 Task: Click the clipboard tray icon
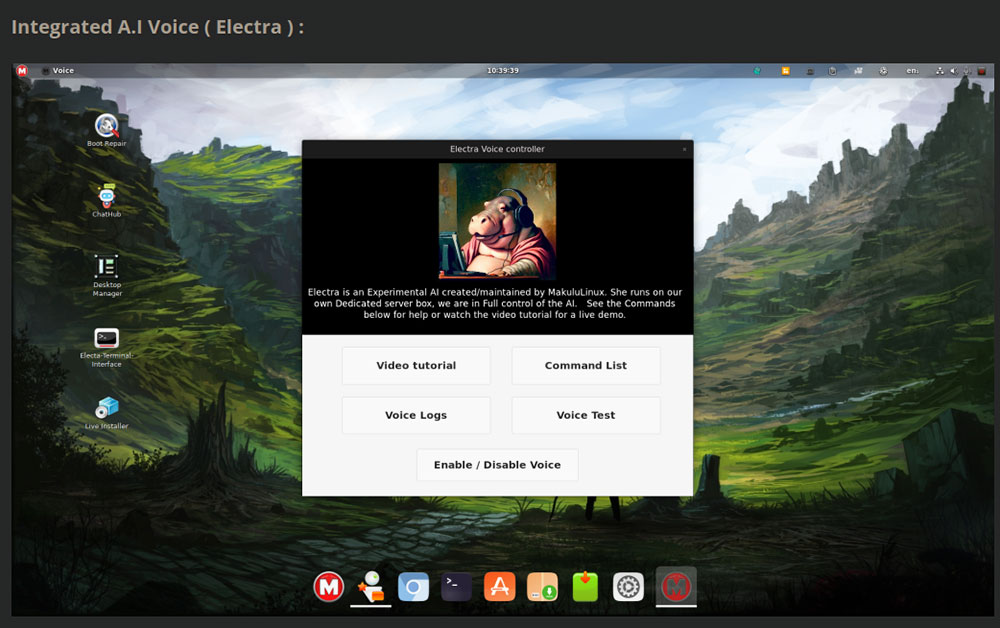[x=832, y=71]
